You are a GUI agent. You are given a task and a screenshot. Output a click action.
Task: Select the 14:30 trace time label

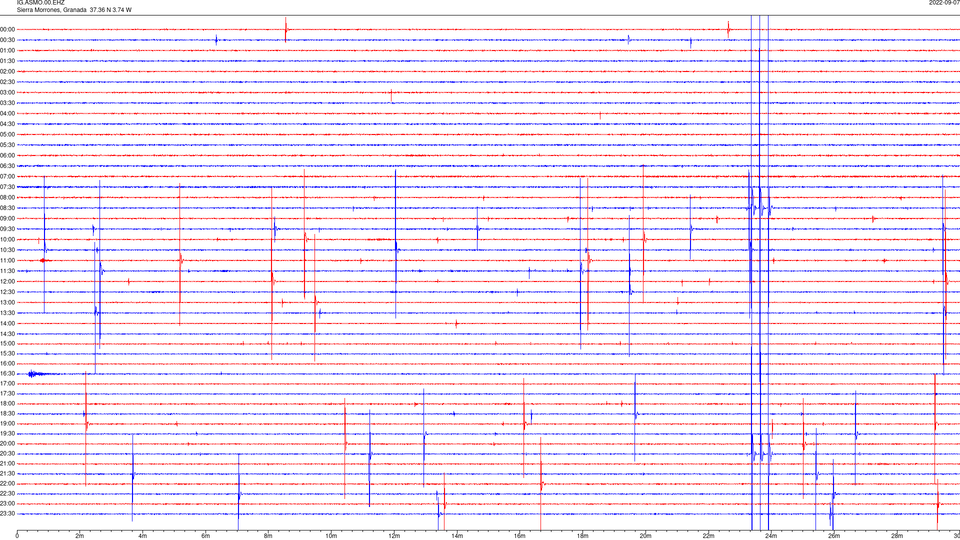click(x=7, y=334)
